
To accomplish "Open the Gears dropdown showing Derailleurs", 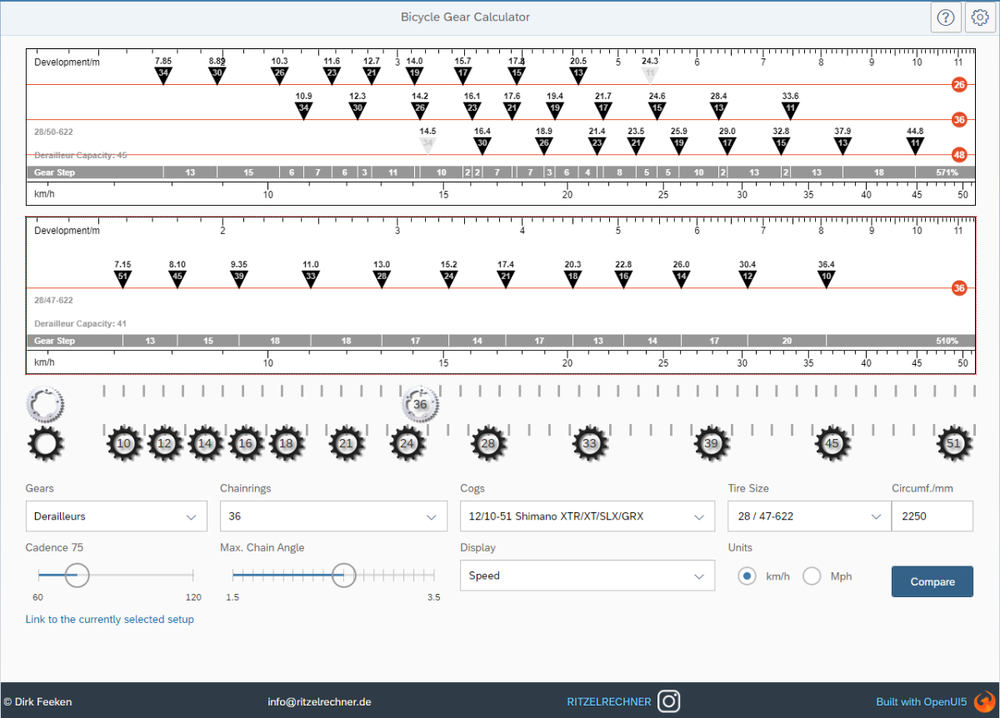I will (x=116, y=516).
